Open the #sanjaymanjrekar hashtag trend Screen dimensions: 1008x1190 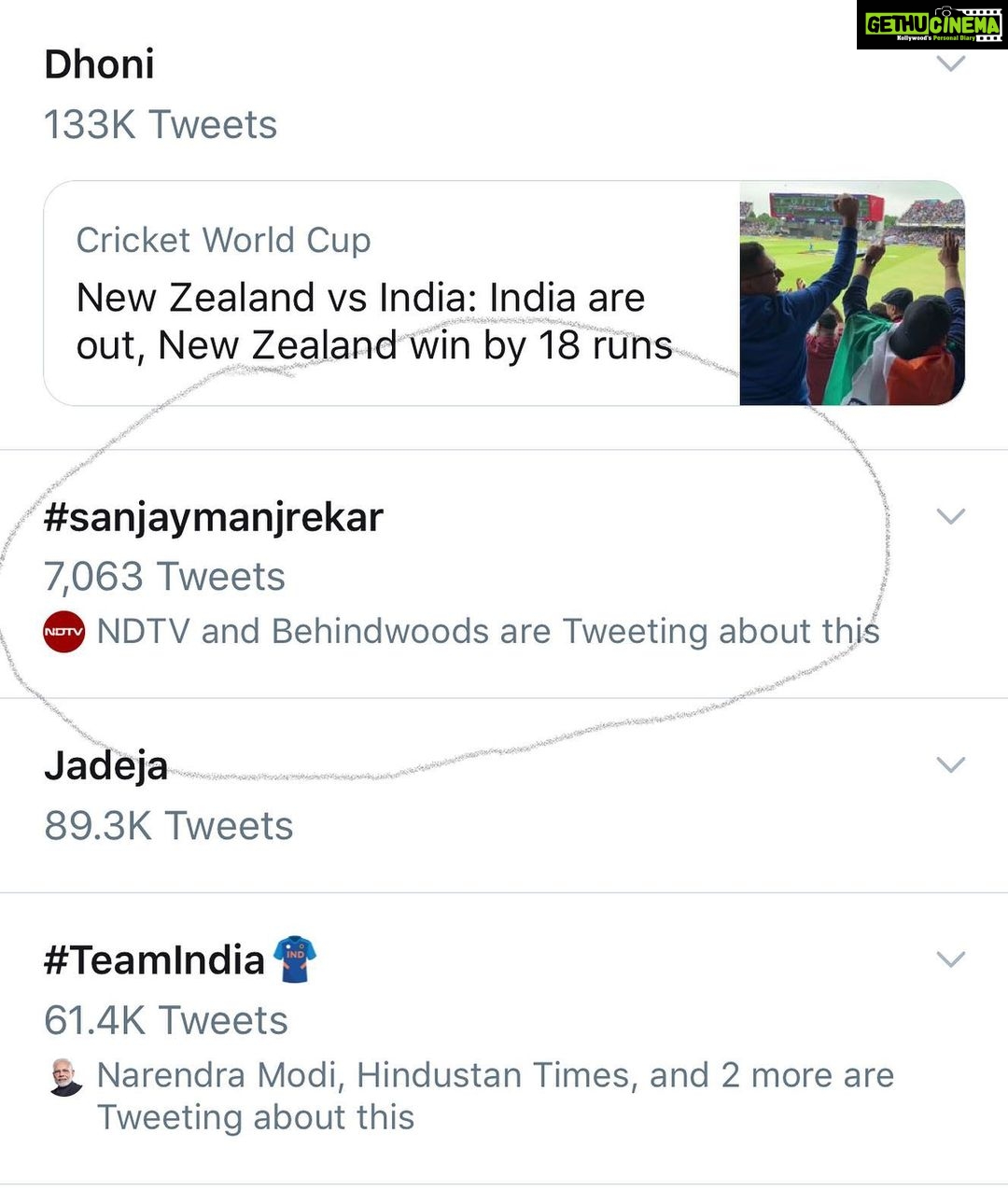point(214,517)
